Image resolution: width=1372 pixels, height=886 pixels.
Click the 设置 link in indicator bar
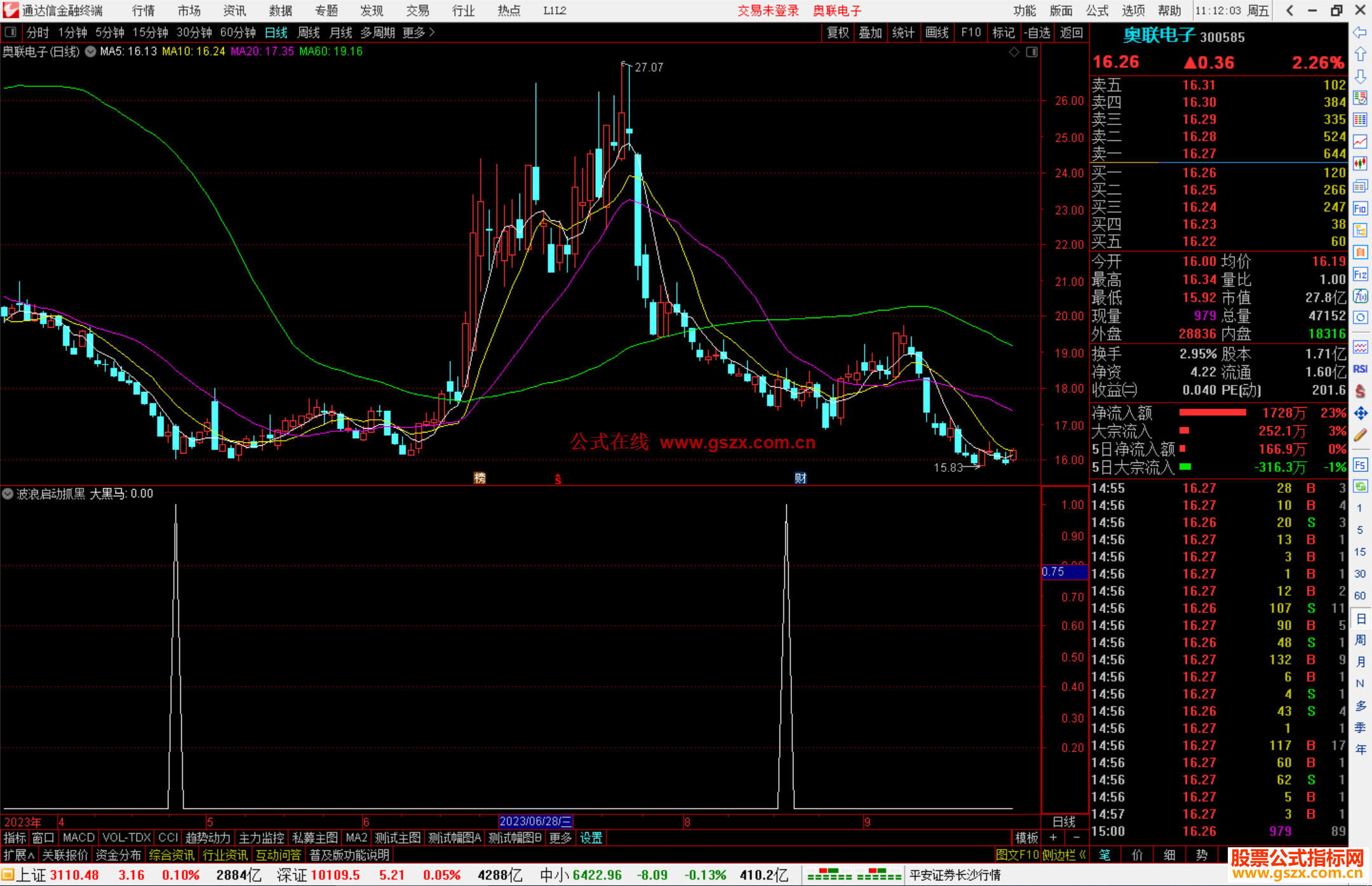pos(591,838)
